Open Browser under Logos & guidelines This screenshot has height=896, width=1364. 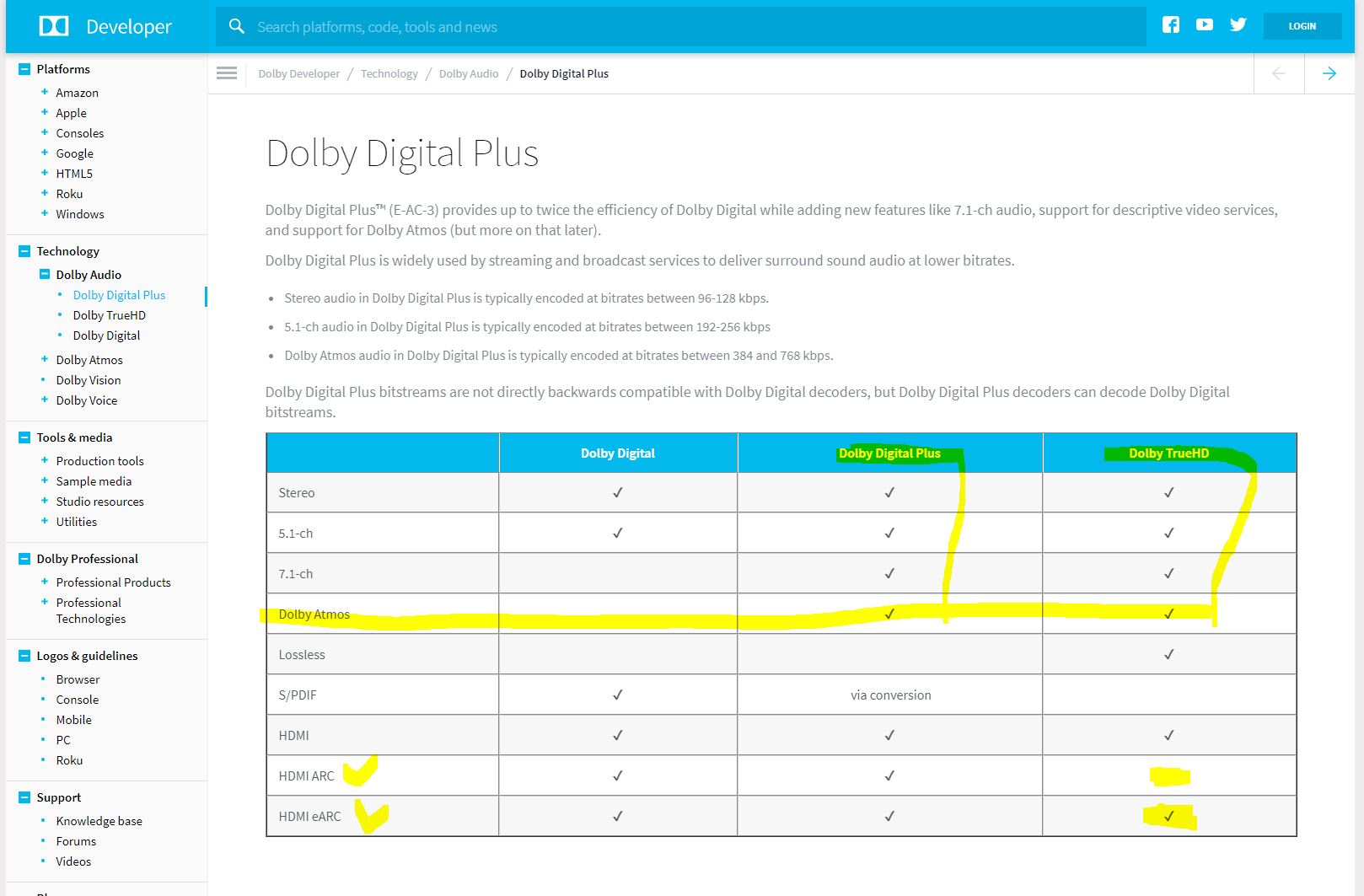[x=78, y=679]
